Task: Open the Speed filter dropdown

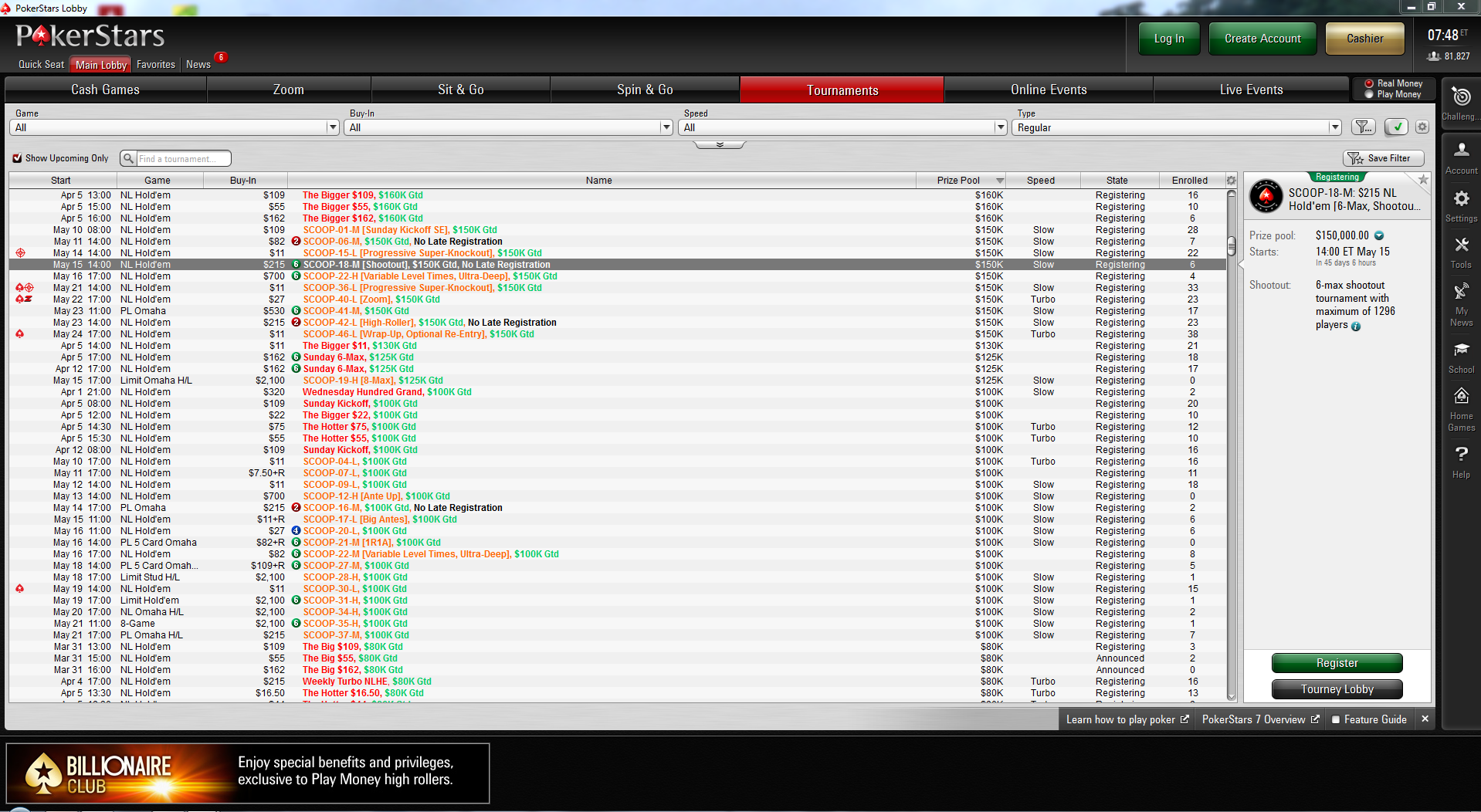Action: click(843, 127)
